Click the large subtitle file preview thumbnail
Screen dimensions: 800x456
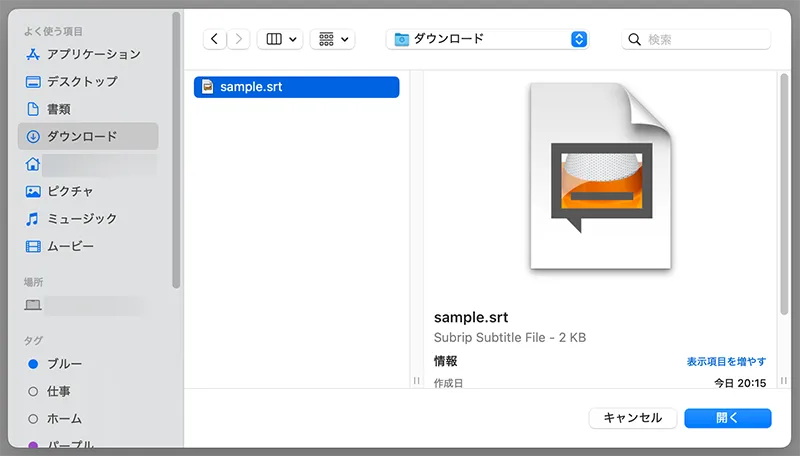601,176
